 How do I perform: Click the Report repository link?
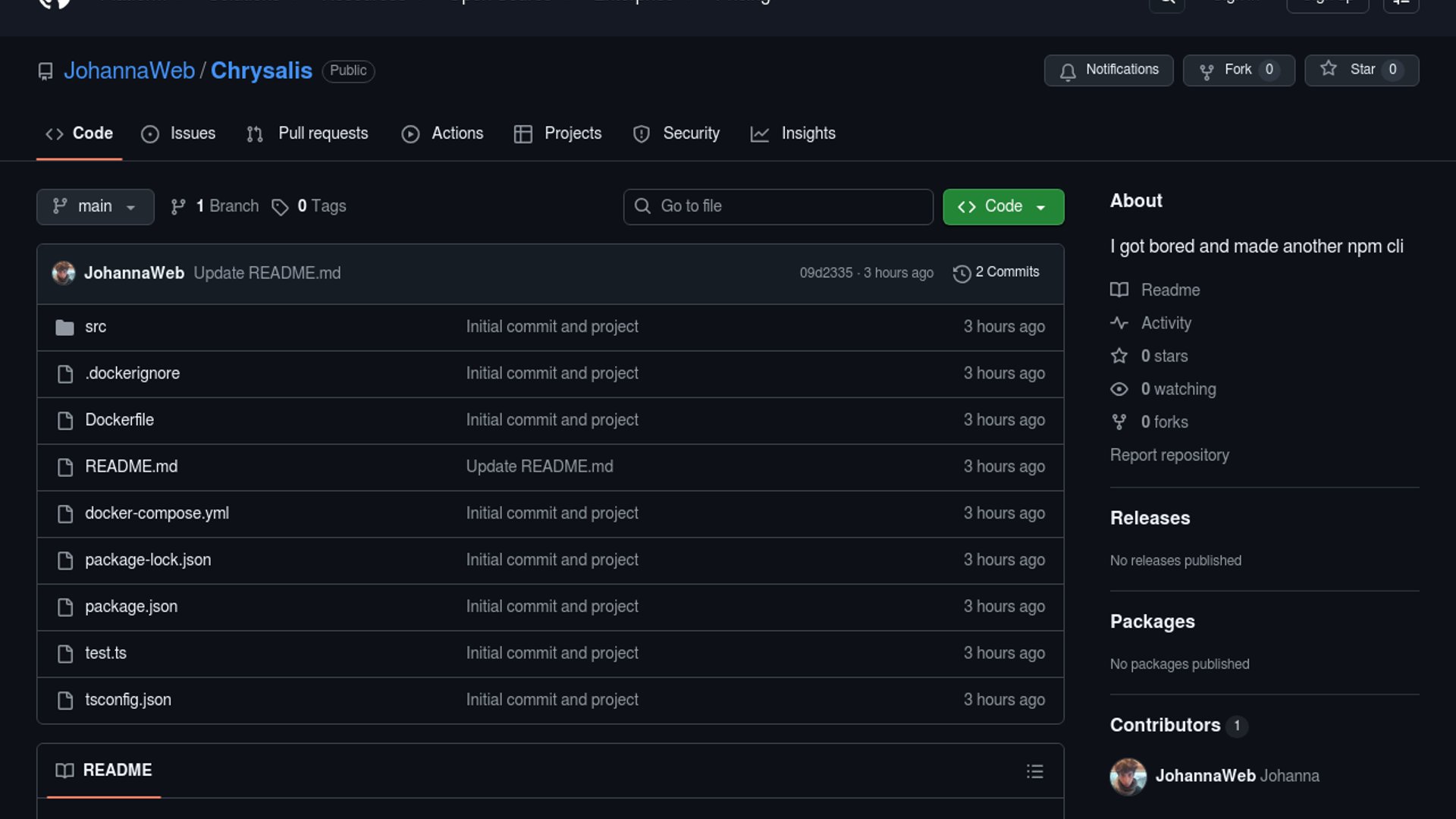(1169, 455)
